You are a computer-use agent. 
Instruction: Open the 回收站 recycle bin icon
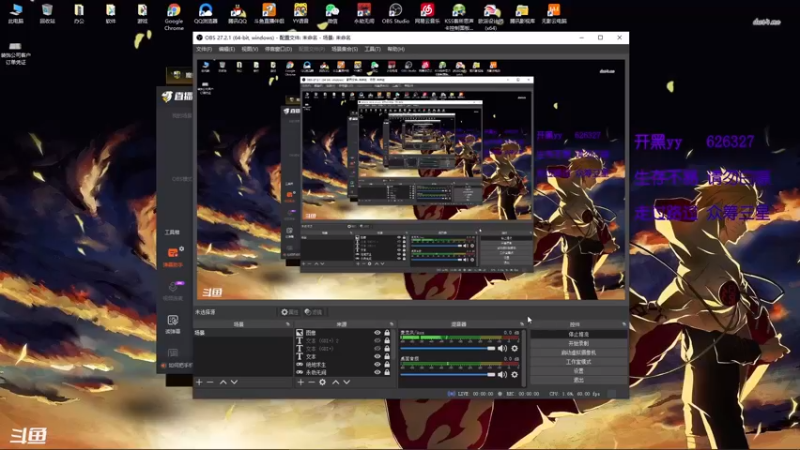(x=47, y=14)
